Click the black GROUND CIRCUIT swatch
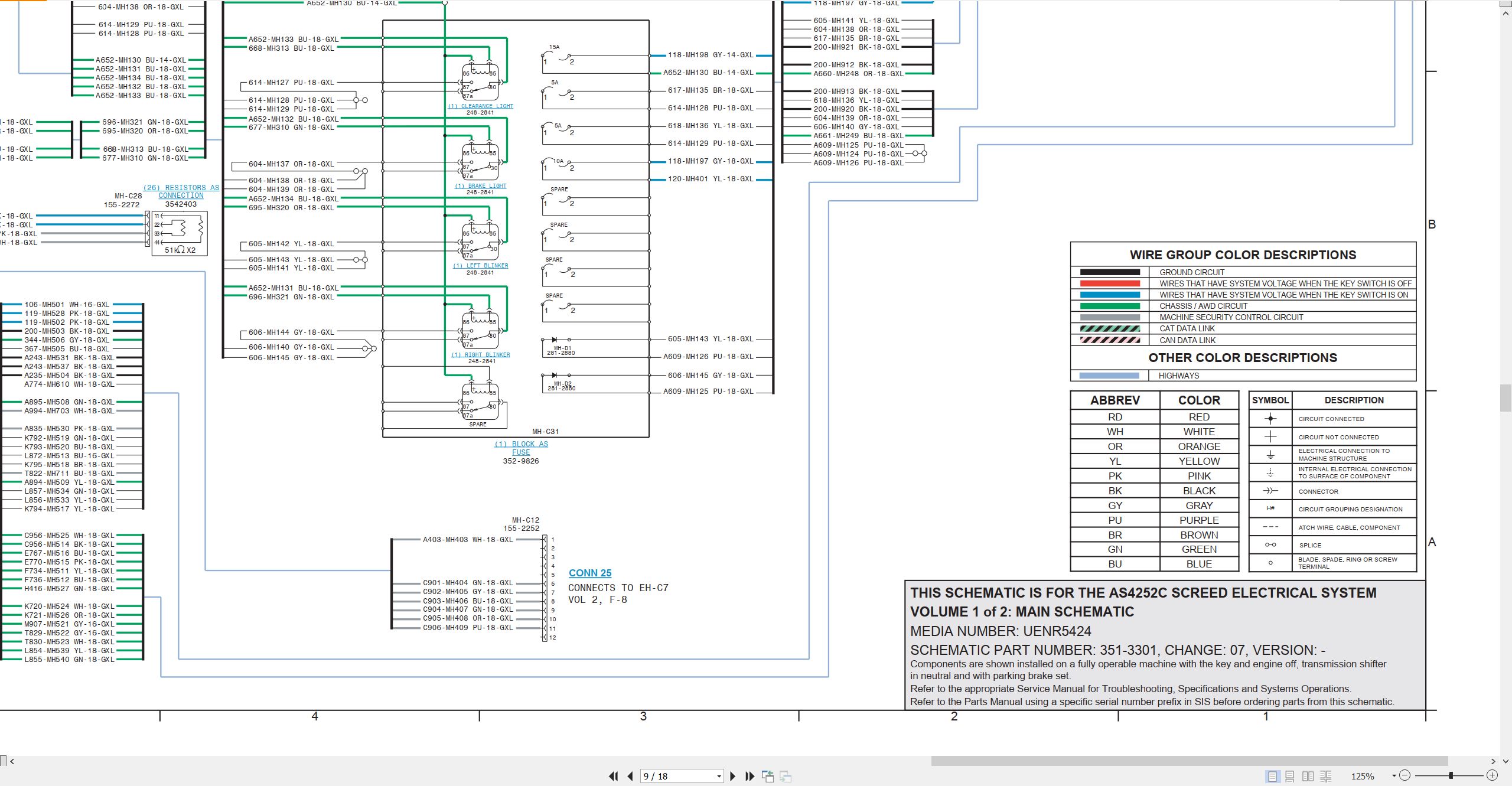This screenshot has width=1512, height=786. (x=1110, y=272)
